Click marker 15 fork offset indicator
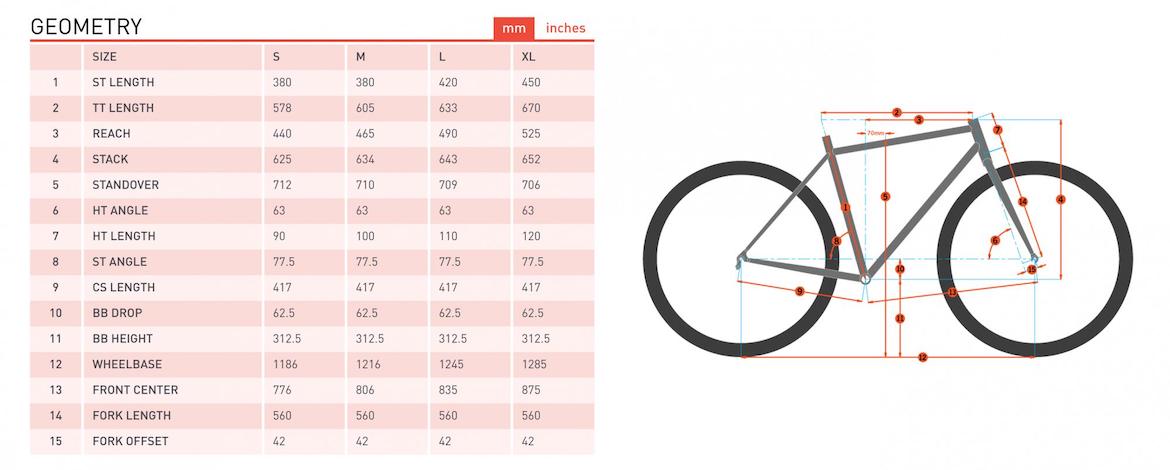Image resolution: width=1170 pixels, height=470 pixels. (x=1032, y=269)
